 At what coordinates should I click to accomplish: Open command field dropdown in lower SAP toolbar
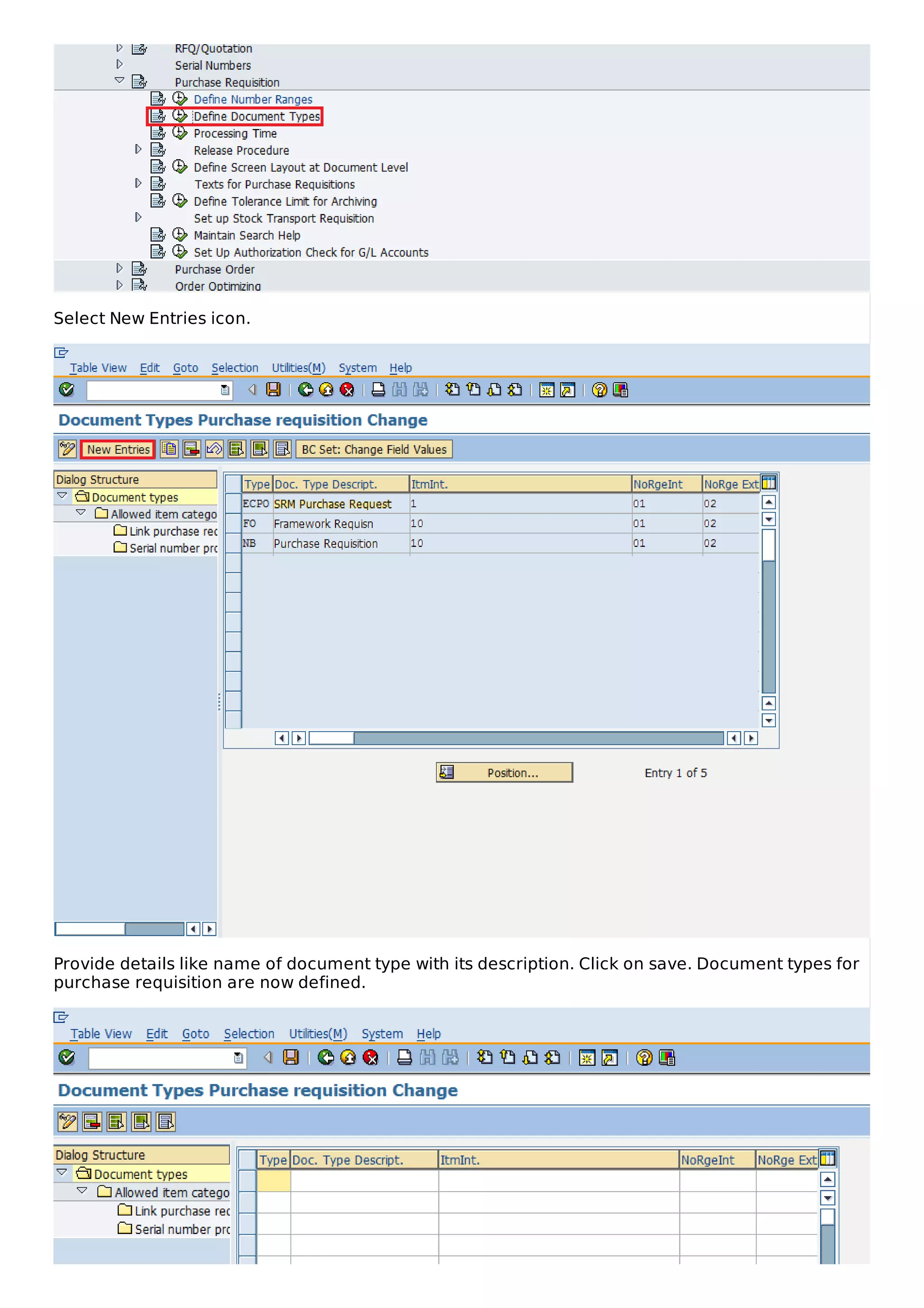(x=239, y=1058)
